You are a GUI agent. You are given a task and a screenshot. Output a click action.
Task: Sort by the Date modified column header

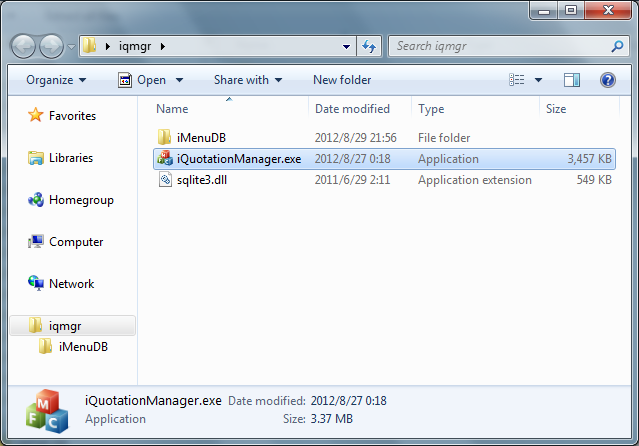(x=360, y=108)
